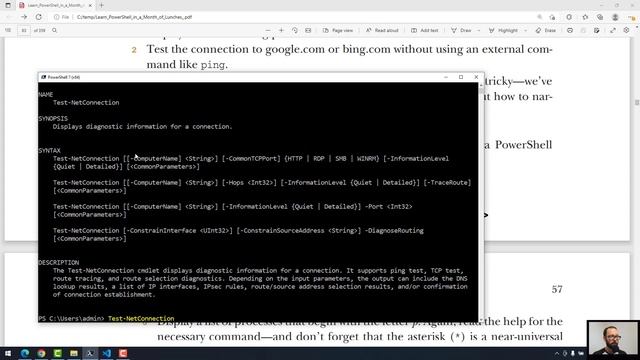Click the PowerShell window vertical scrollbar
Screen dimensions: 640x360
(x=481, y=202)
